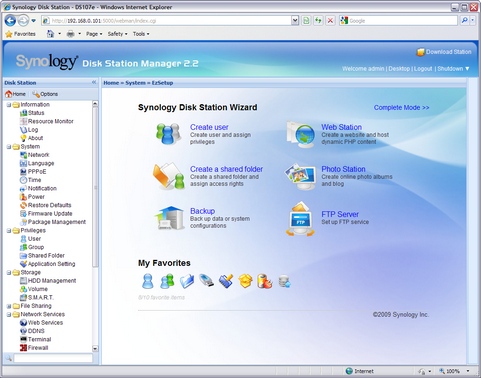The height and width of the screenshot is (378, 481).
Task: Click the yellow package box favorite icon
Action: [x=245, y=281]
